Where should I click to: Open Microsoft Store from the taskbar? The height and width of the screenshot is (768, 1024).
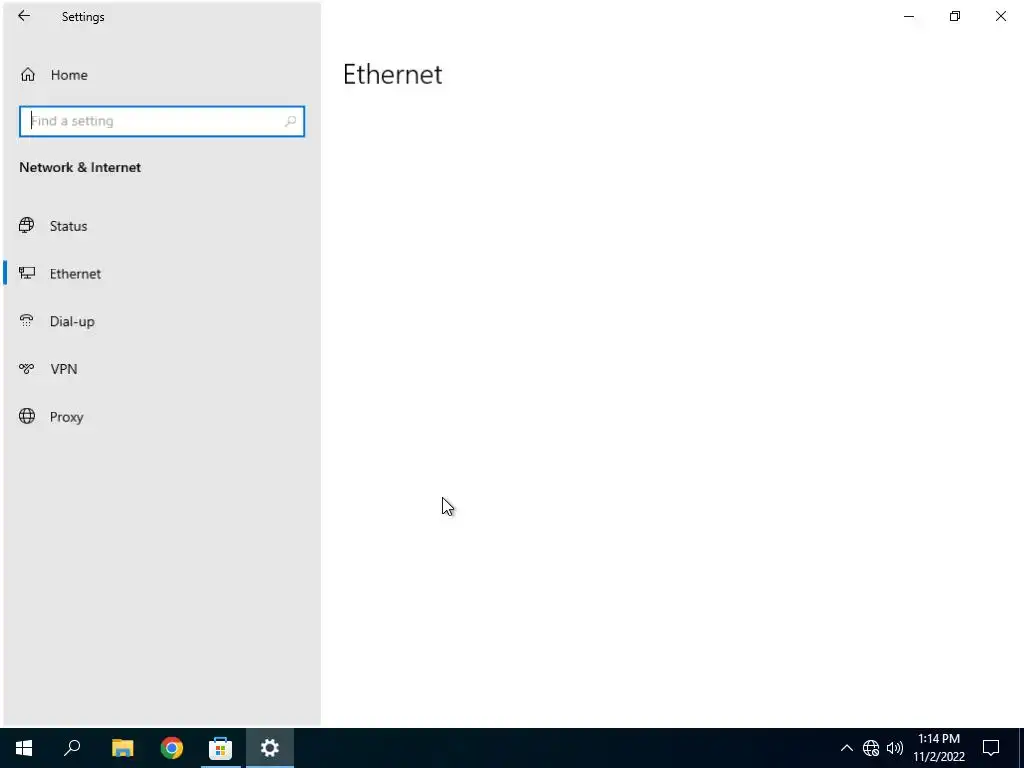221,748
